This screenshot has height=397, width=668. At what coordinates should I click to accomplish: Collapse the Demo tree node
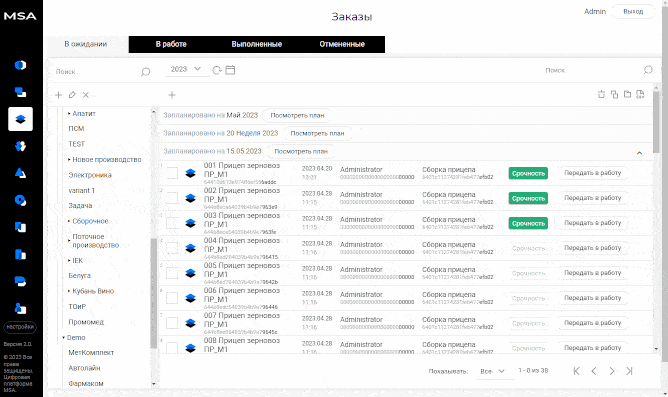pyautogui.click(x=63, y=337)
